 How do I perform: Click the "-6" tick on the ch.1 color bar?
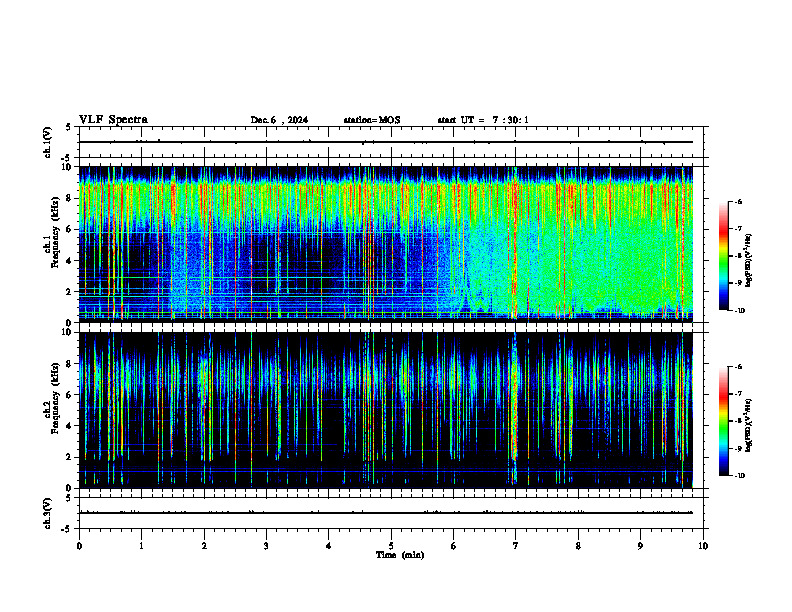(x=738, y=202)
